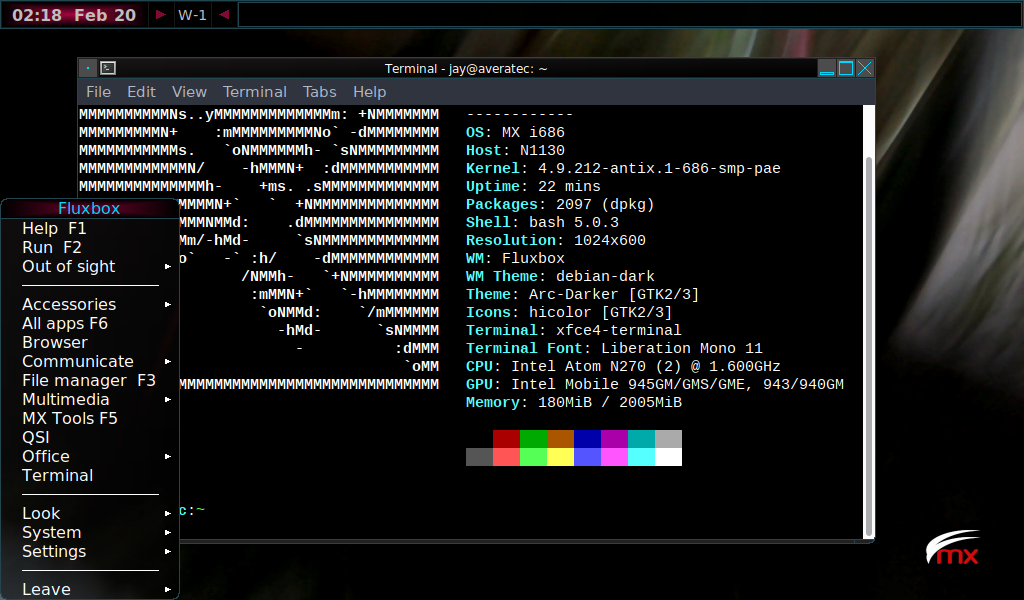The height and width of the screenshot is (600, 1024).
Task: Click the dark blue color block
Action: 587,439
